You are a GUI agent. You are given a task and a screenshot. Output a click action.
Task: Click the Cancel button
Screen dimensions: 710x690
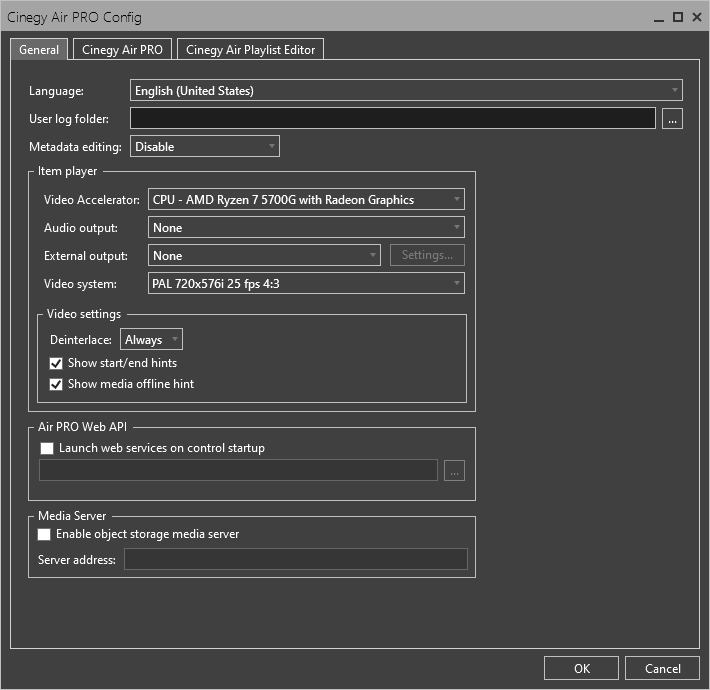tap(662, 668)
